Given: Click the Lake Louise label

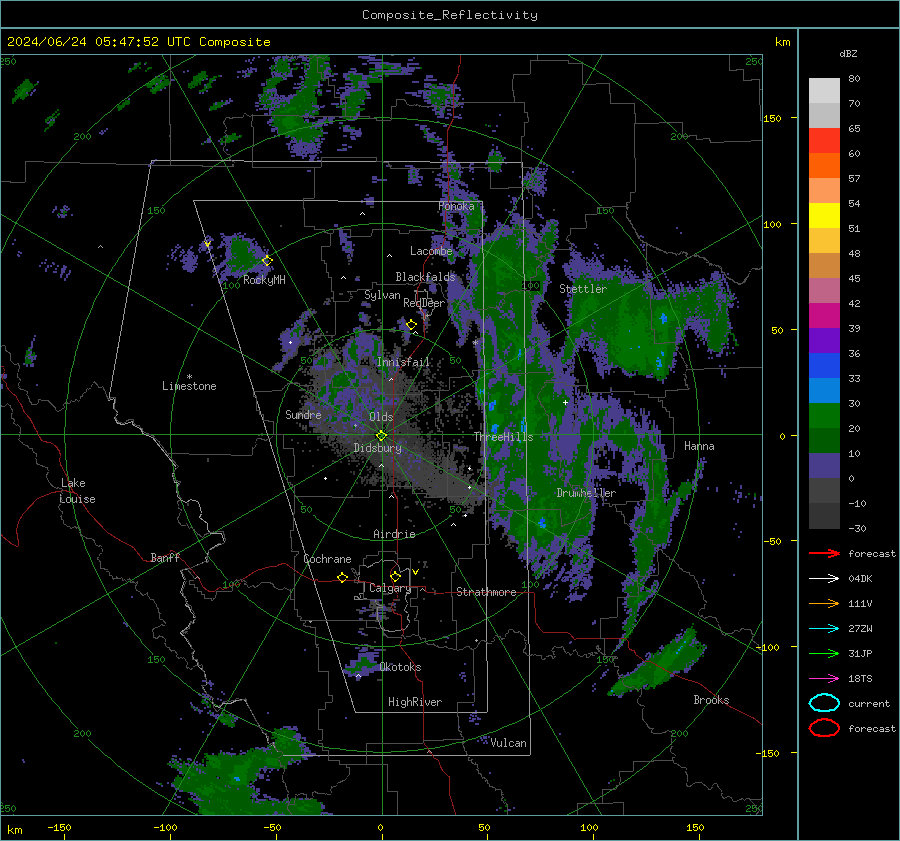Looking at the screenshot, I should point(77,491).
